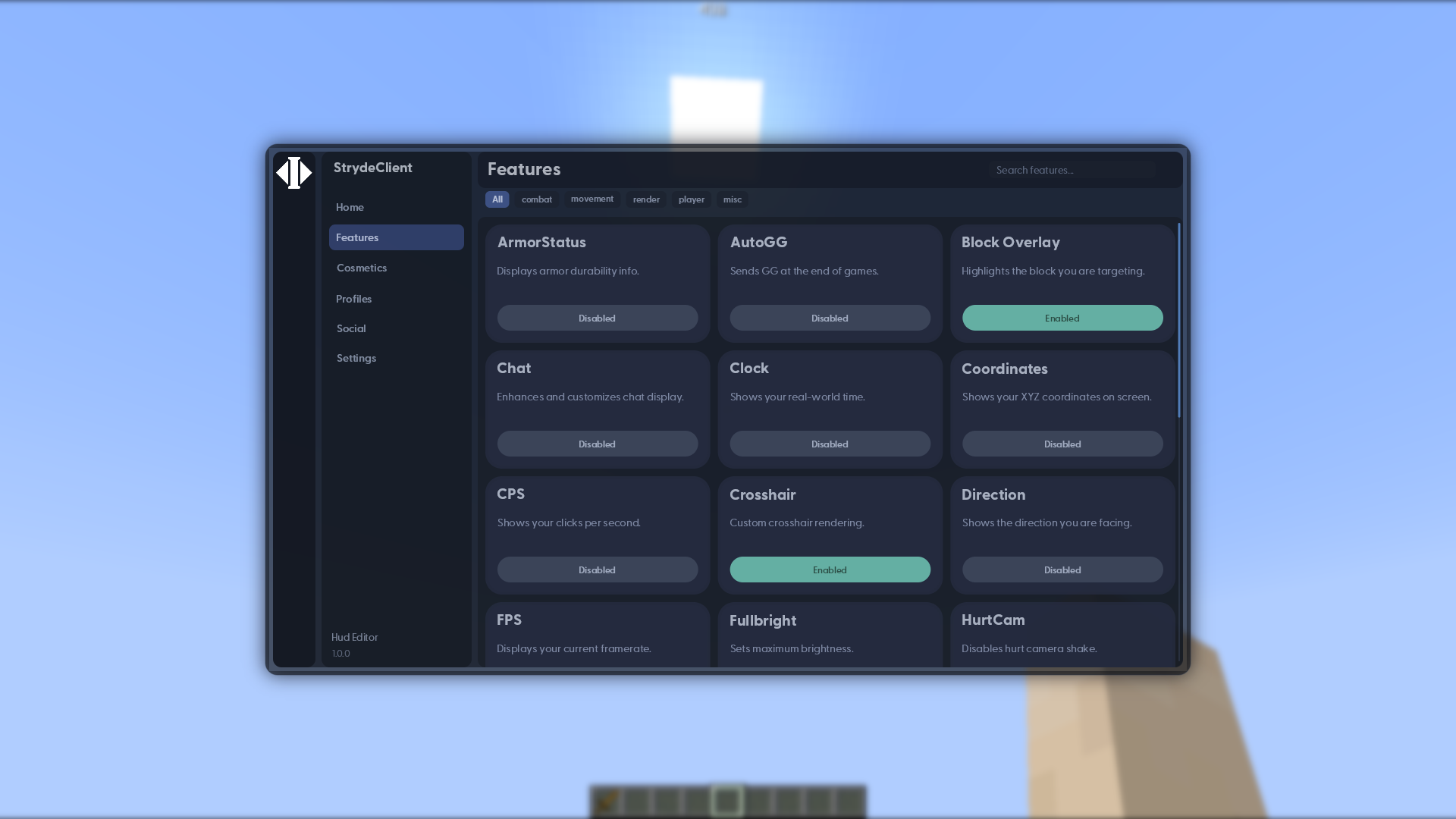Open the Cosmetics section
Viewport: 1456px width, 819px height.
(362, 268)
